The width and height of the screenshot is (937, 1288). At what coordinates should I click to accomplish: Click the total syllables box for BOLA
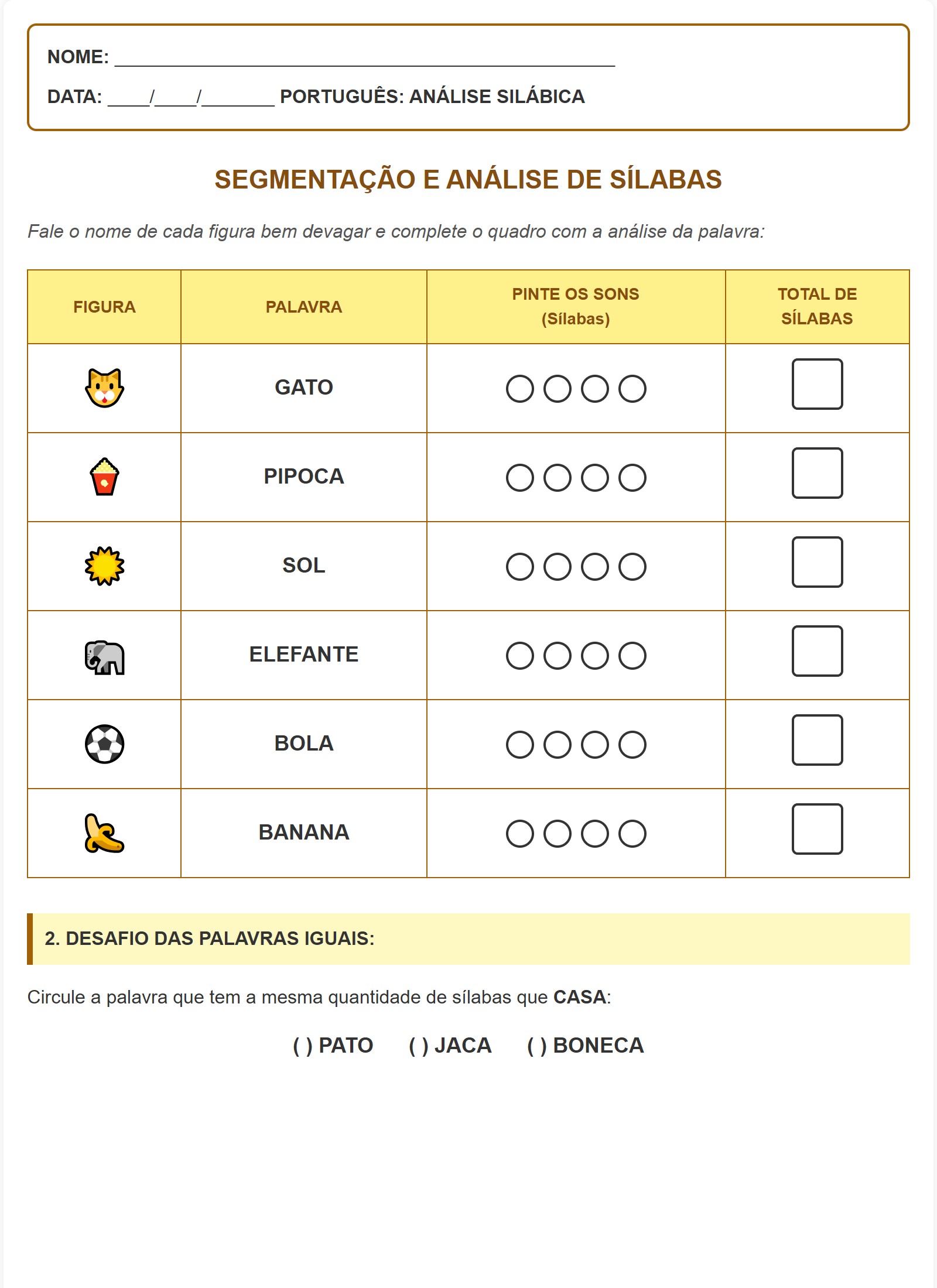[817, 740]
